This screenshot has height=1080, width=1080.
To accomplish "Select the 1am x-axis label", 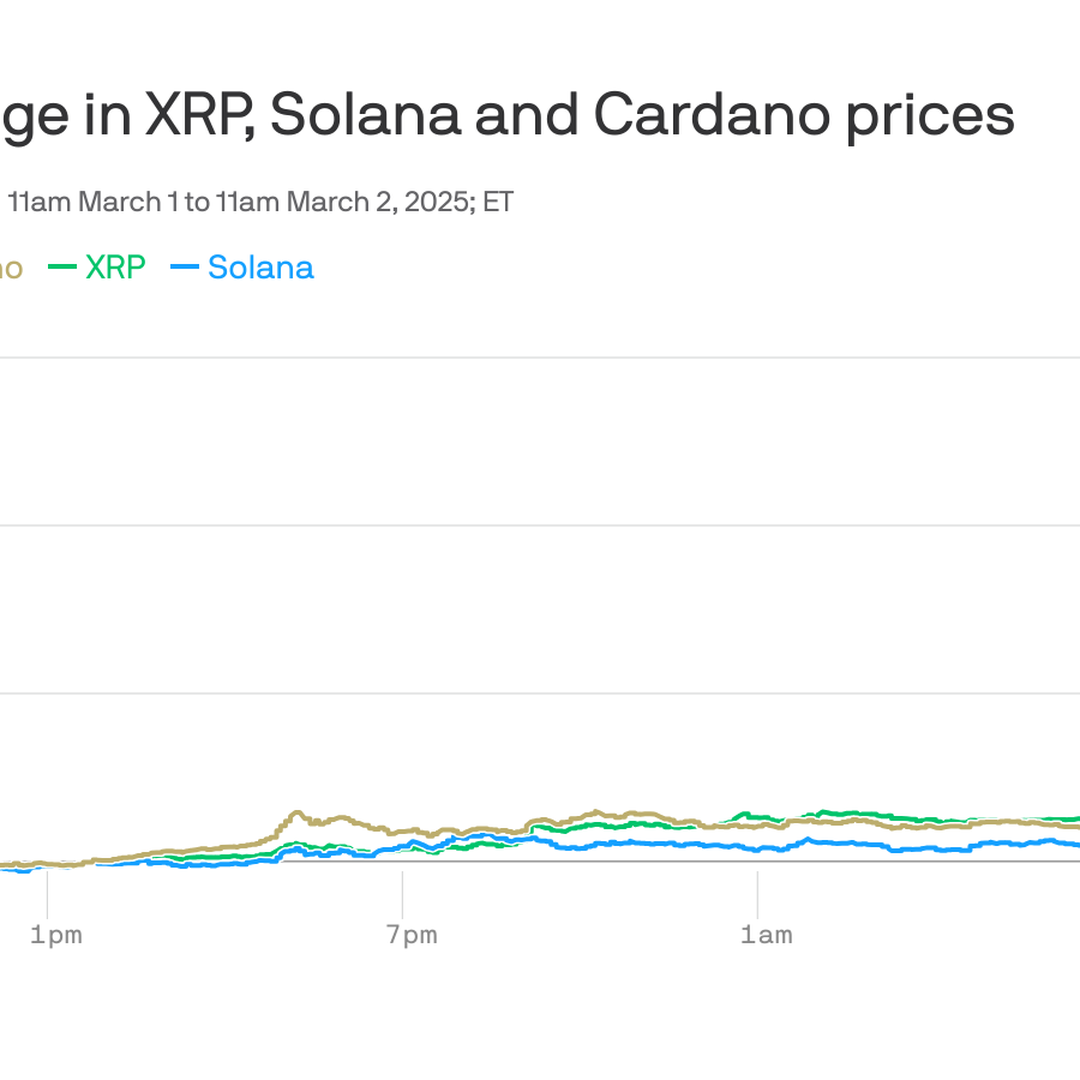I will click(766, 935).
